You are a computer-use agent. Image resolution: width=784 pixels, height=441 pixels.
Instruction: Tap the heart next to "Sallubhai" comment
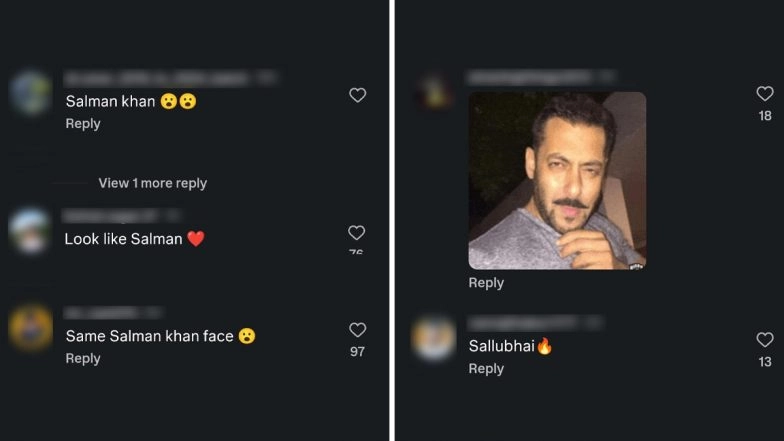pyautogui.click(x=765, y=340)
